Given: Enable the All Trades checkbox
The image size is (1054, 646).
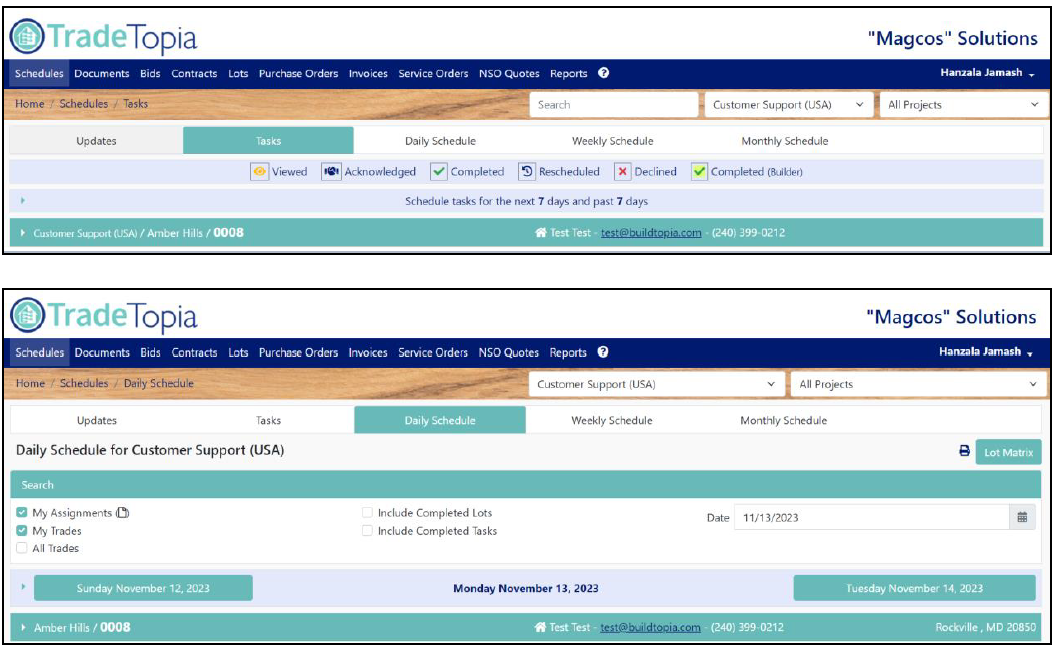Looking at the screenshot, I should [x=22, y=548].
